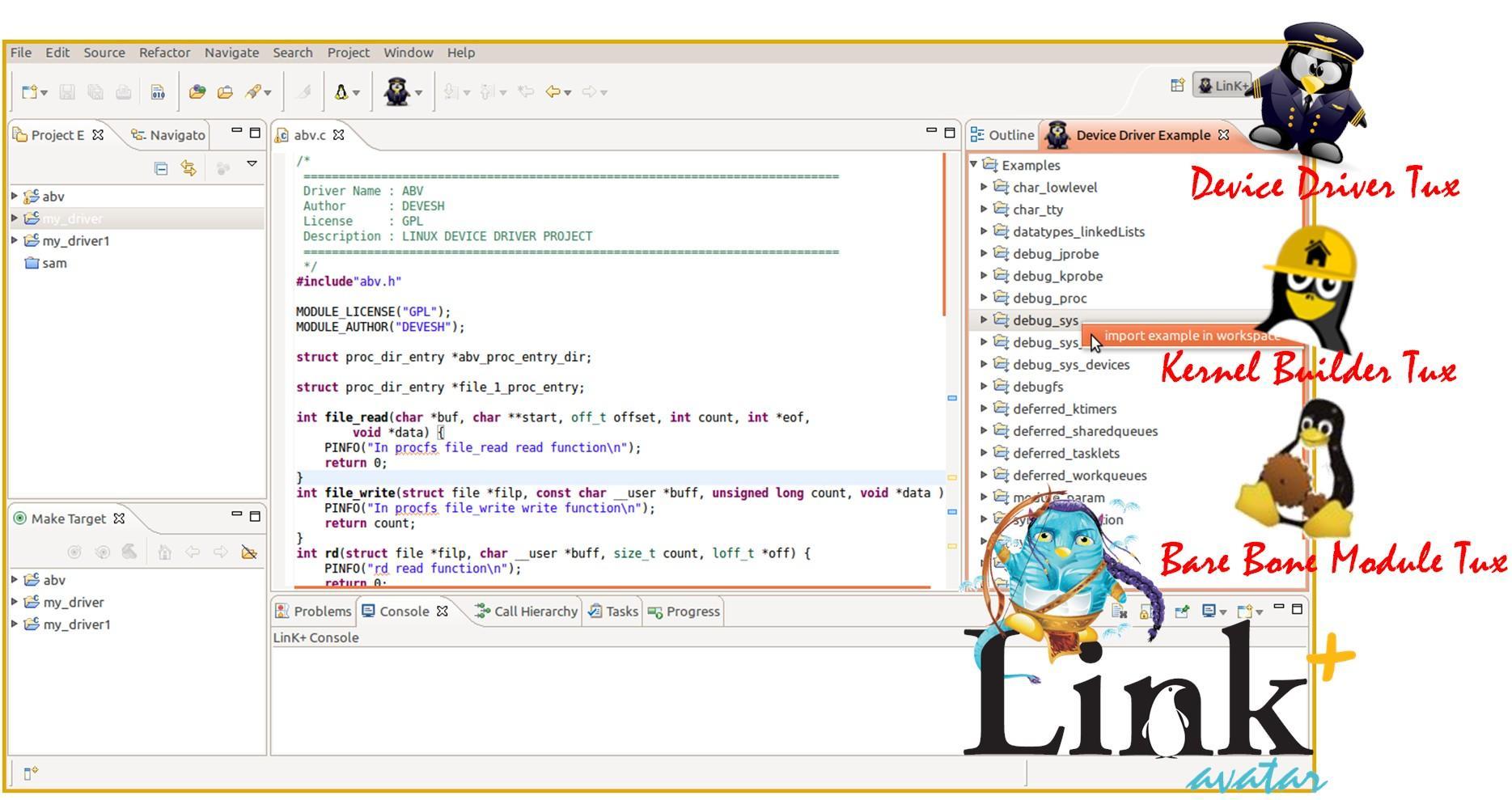Click the Print icon in the toolbar

124,92
